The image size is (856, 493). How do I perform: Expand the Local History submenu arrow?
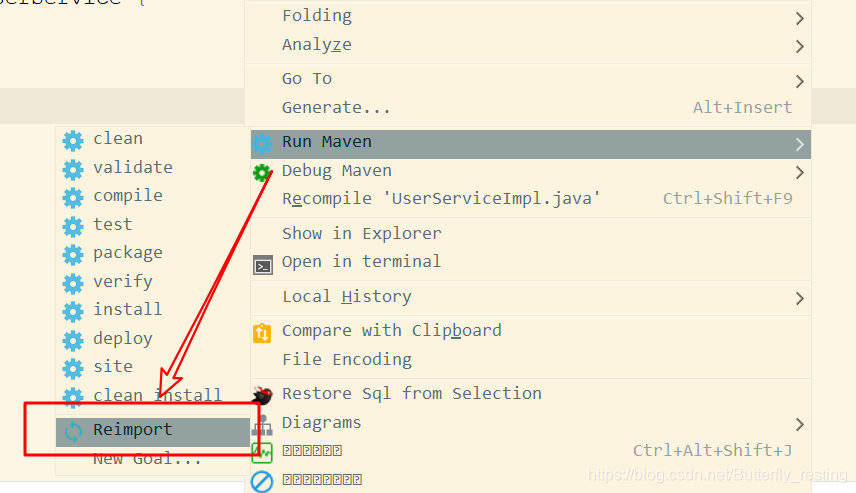(x=799, y=299)
